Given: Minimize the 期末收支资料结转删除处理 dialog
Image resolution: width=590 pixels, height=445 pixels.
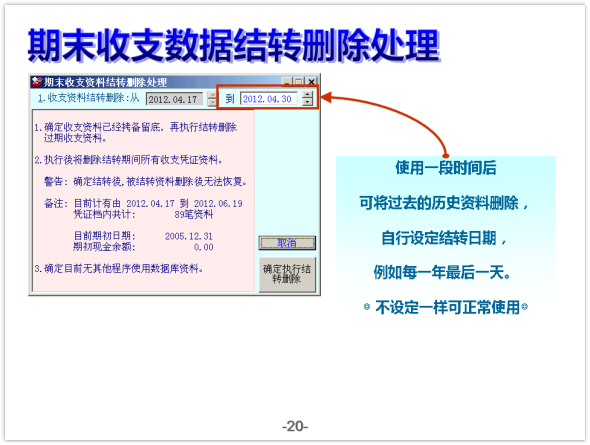Looking at the screenshot, I should click(x=287, y=82).
